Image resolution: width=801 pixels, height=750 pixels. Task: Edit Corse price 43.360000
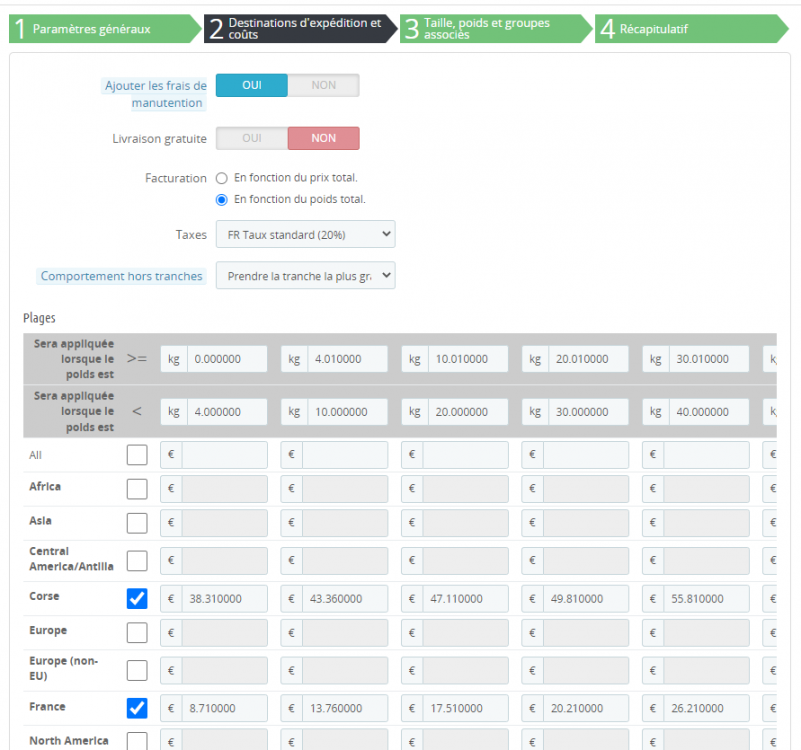click(x=345, y=599)
